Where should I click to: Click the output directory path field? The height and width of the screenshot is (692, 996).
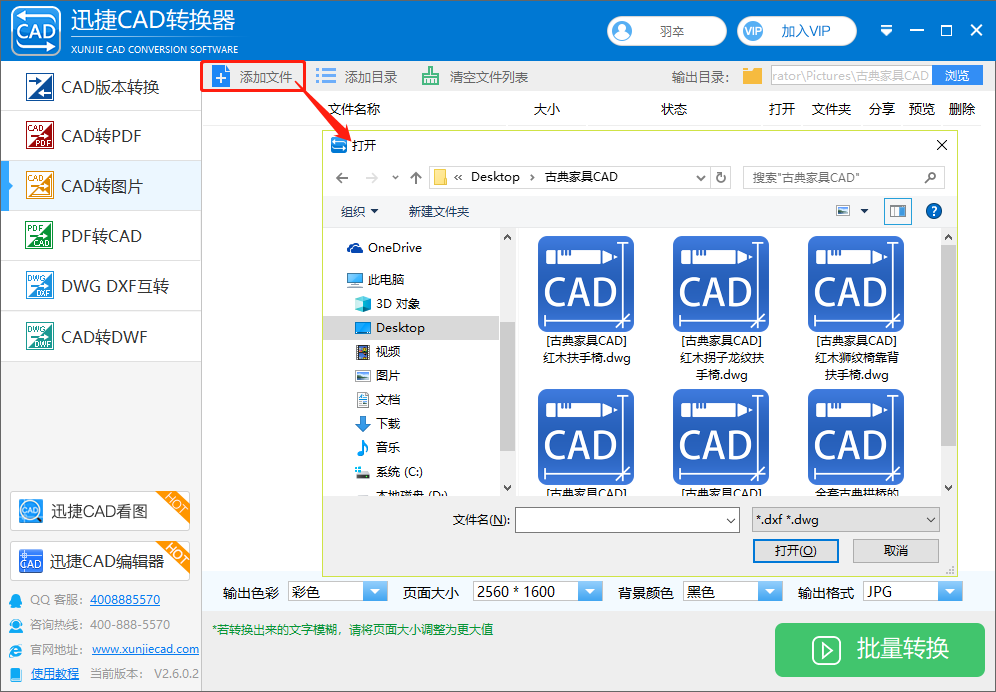[851, 76]
